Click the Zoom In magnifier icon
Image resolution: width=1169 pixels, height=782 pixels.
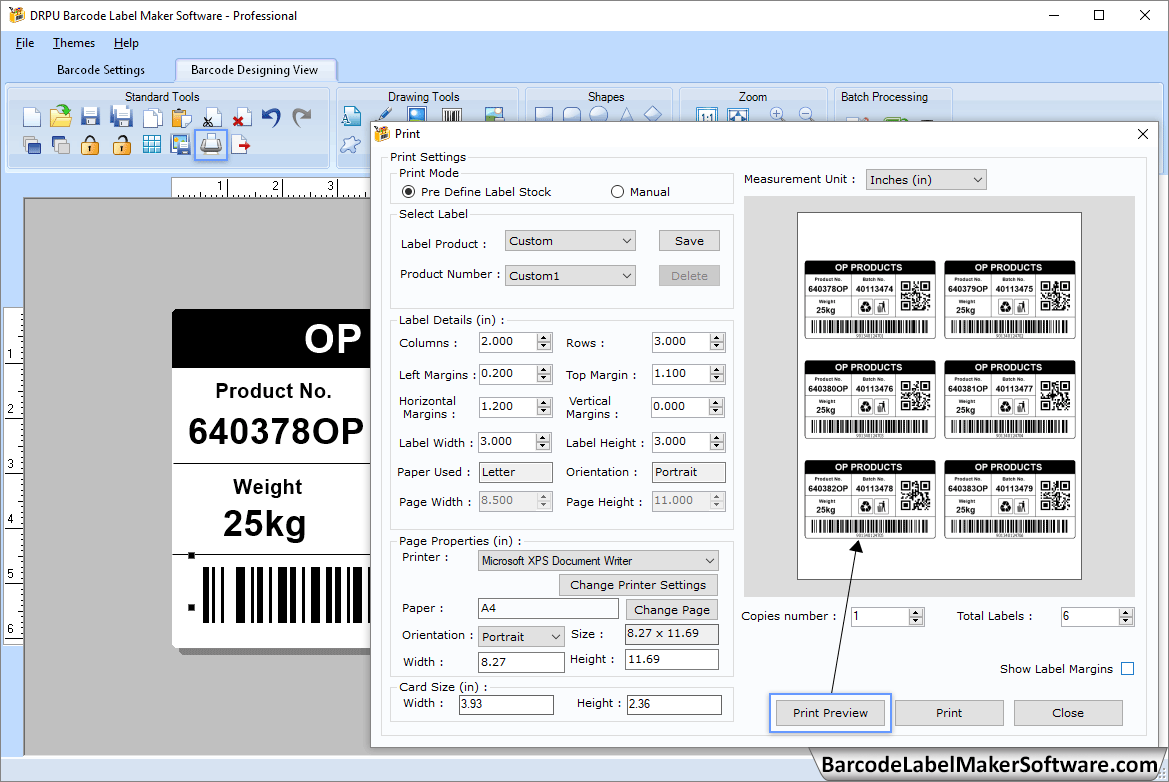[777, 113]
